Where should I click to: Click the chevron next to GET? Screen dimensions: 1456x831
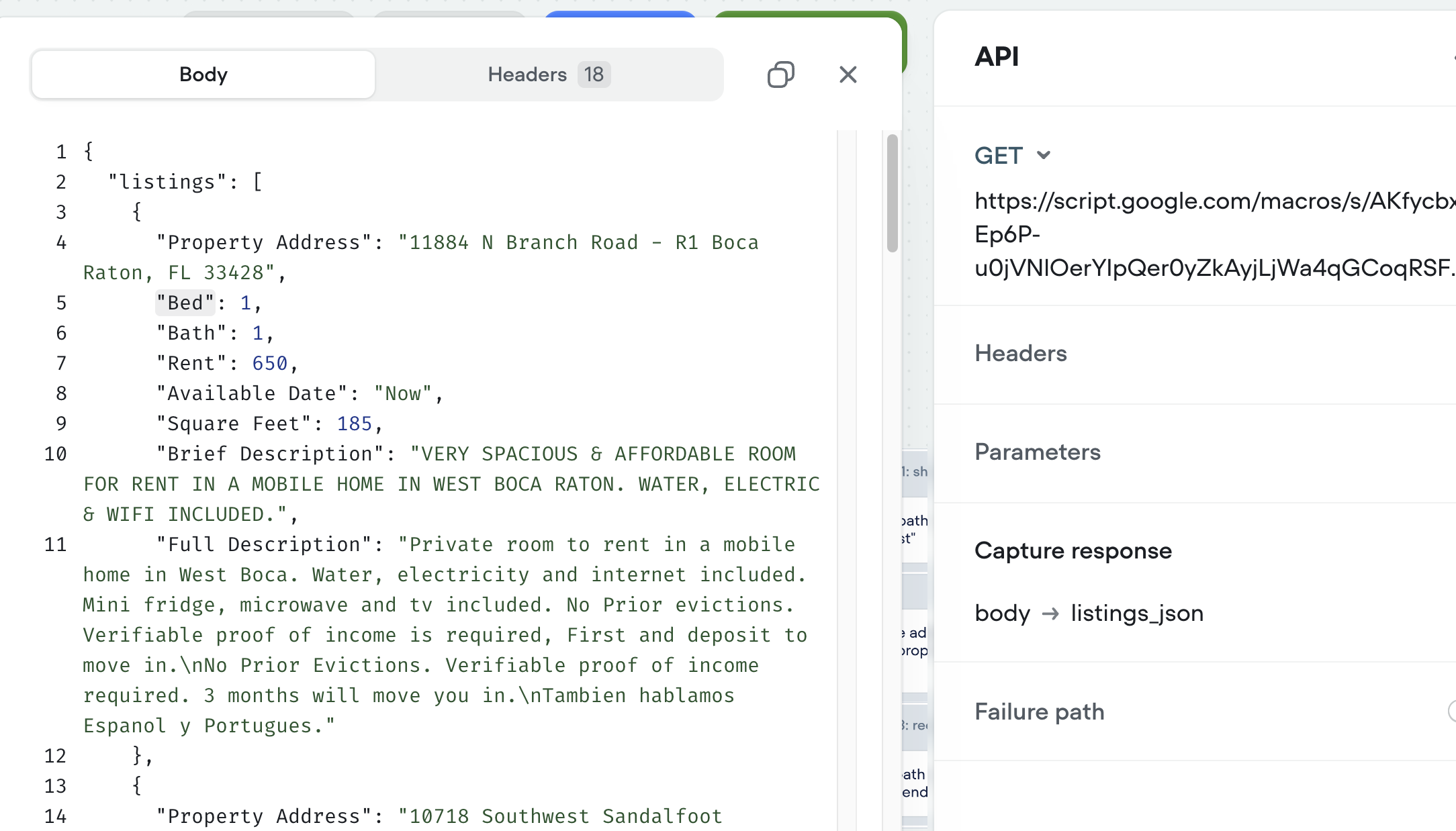[1043, 156]
